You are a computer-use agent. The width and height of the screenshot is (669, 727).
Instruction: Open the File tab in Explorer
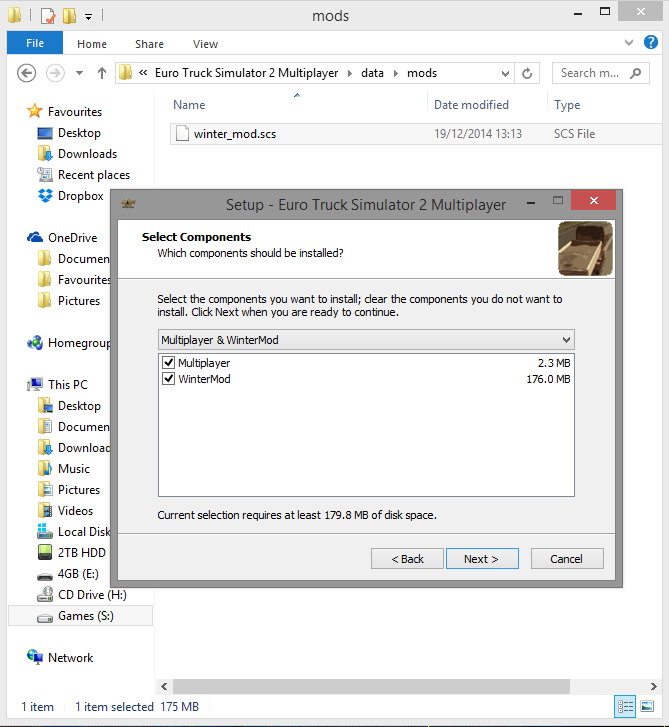(x=35, y=43)
